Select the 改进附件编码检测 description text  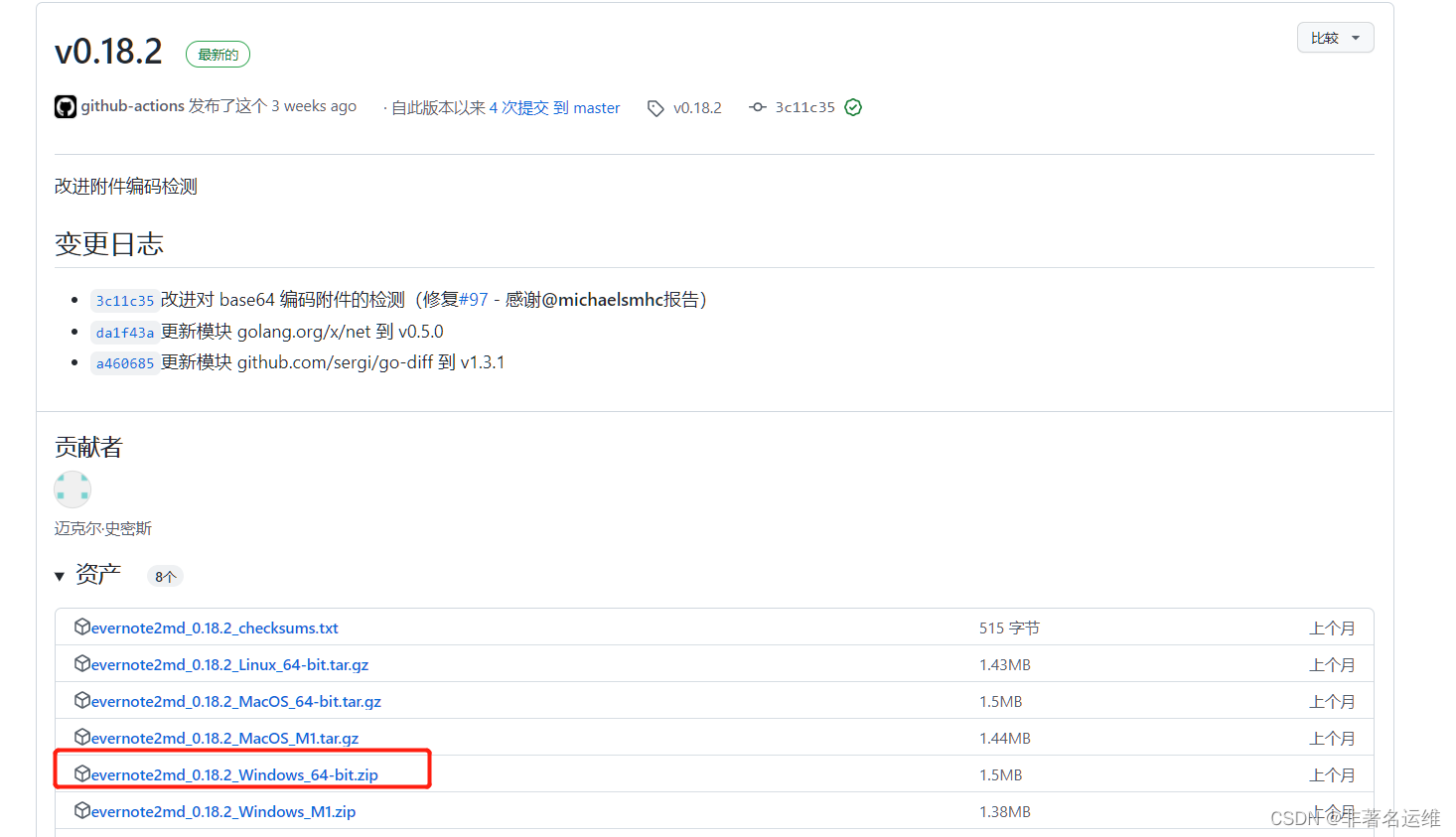click(x=126, y=186)
